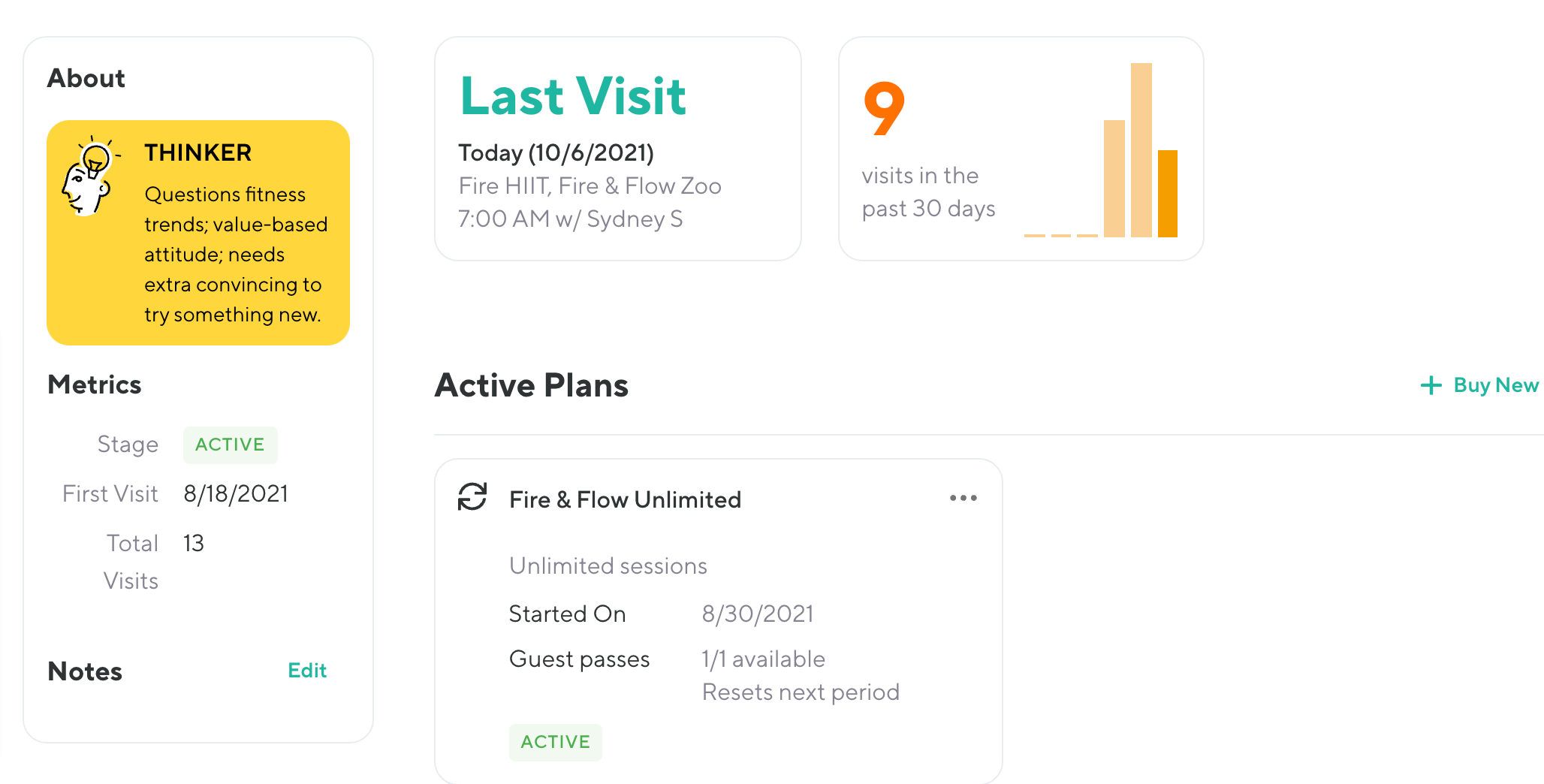This screenshot has width=1544, height=784.
Task: Click the large orange 9 visits number
Action: point(884,109)
